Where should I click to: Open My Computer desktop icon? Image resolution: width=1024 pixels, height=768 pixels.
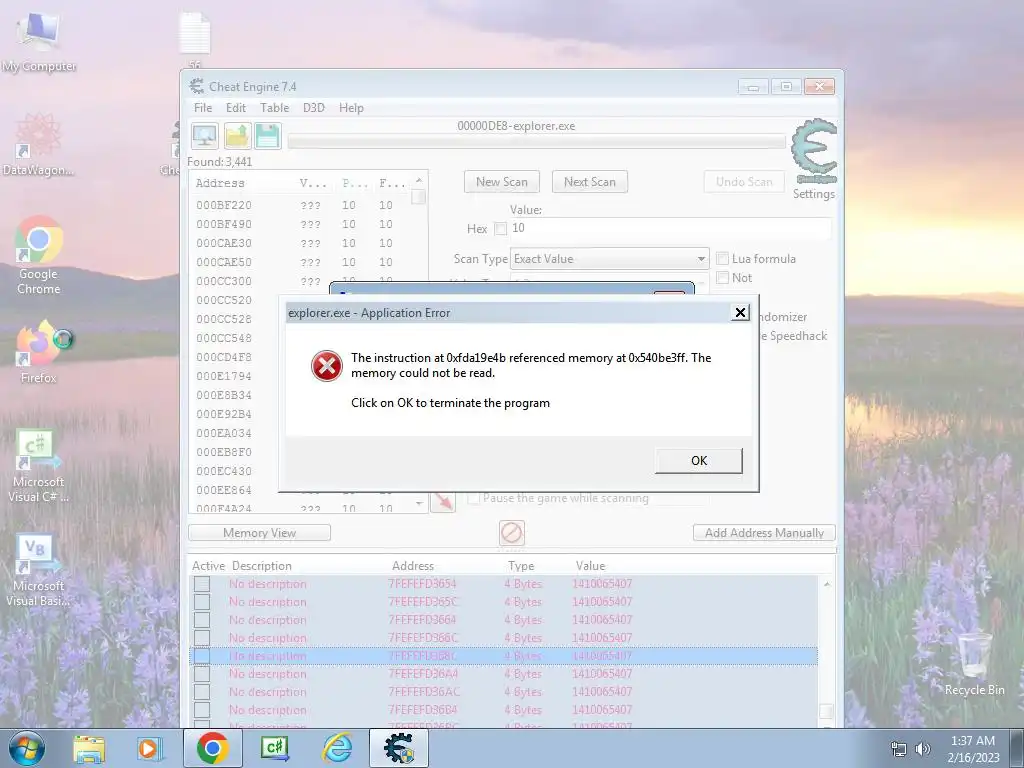[39, 40]
